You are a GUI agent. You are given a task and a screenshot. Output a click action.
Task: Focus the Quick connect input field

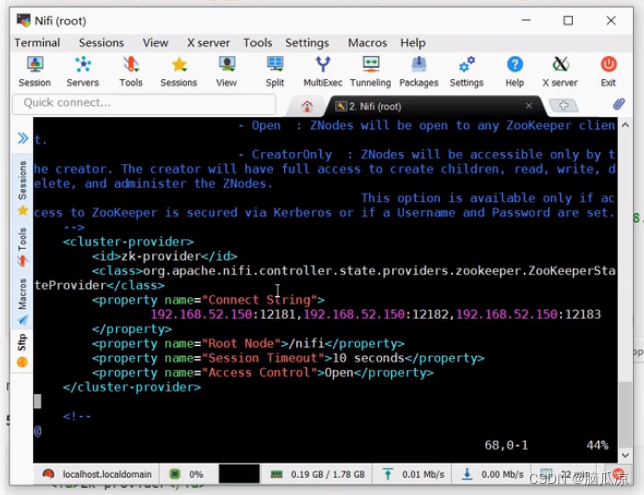pyautogui.click(x=144, y=103)
